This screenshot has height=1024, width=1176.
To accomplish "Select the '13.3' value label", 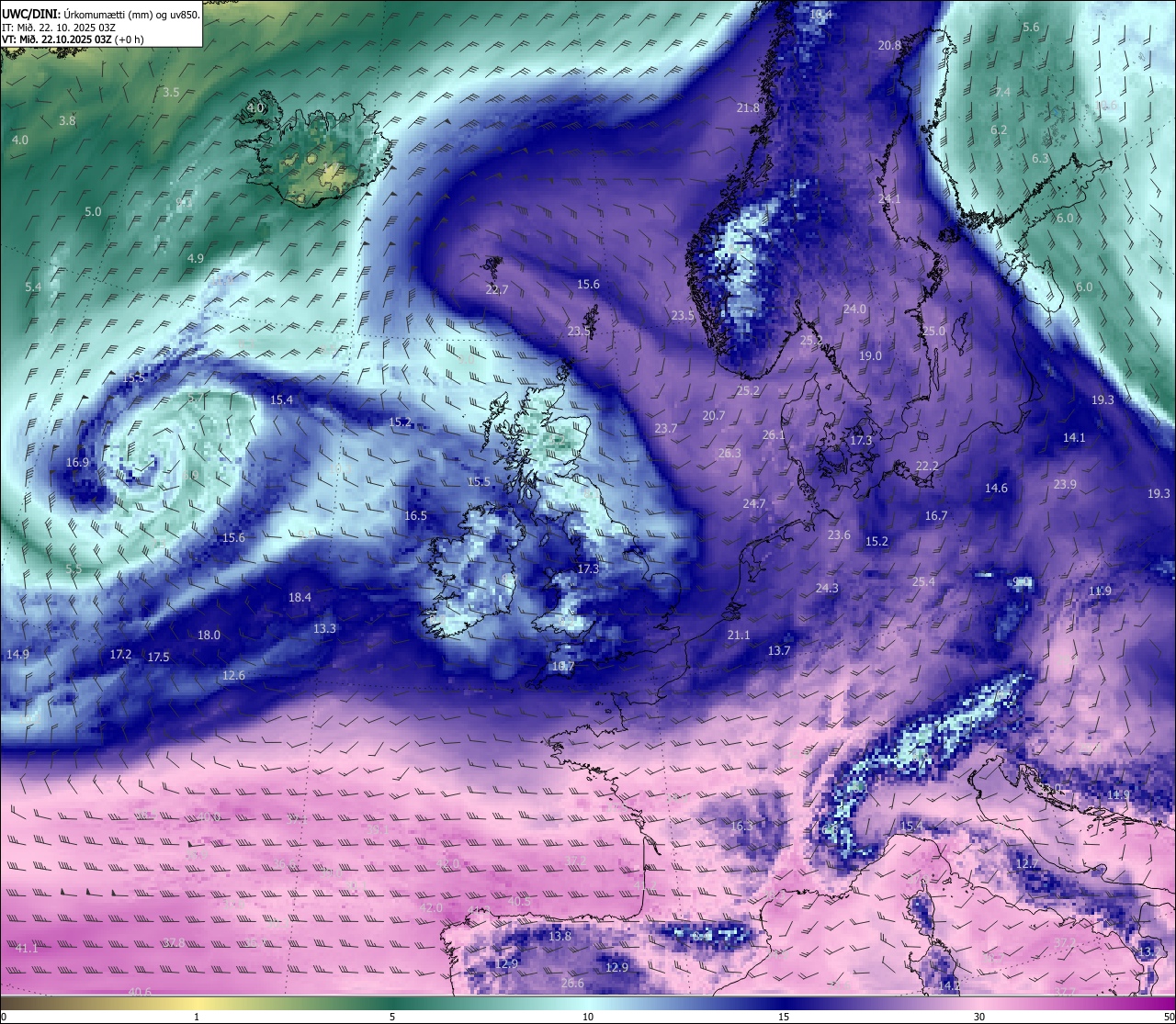I will pos(324,628).
